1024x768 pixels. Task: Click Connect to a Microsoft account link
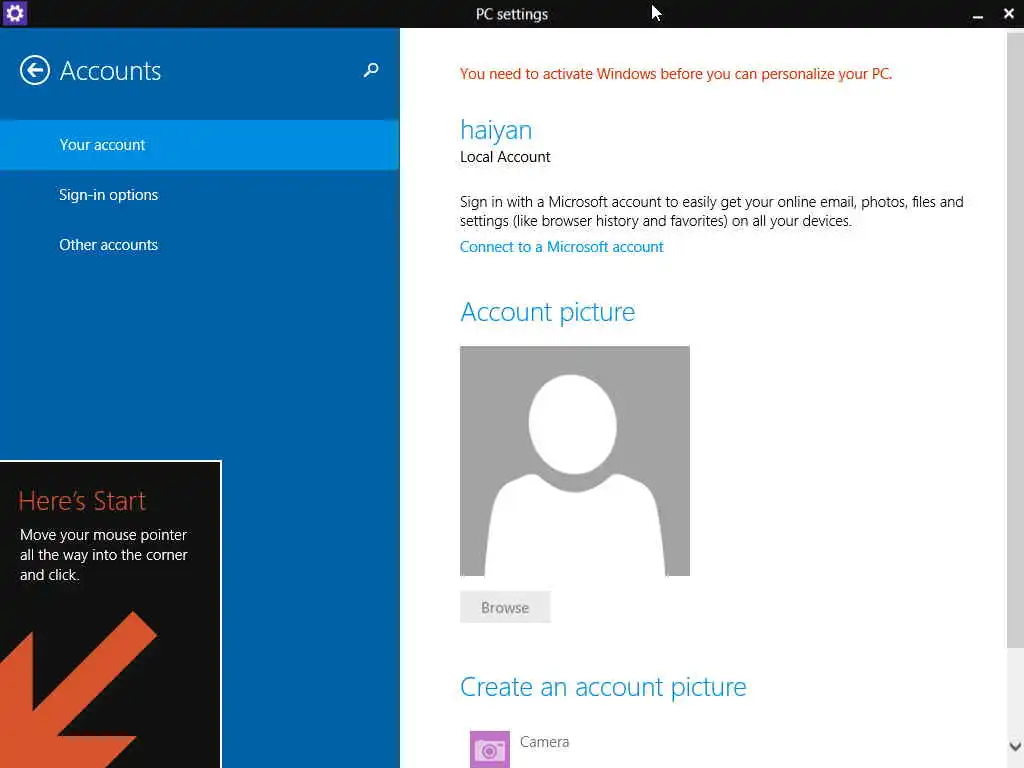(x=562, y=247)
